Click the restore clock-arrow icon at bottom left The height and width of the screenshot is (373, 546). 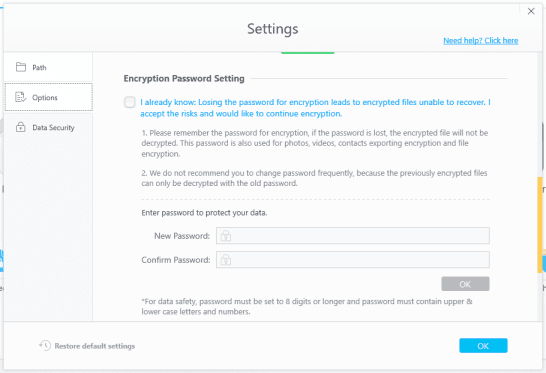[x=45, y=345]
